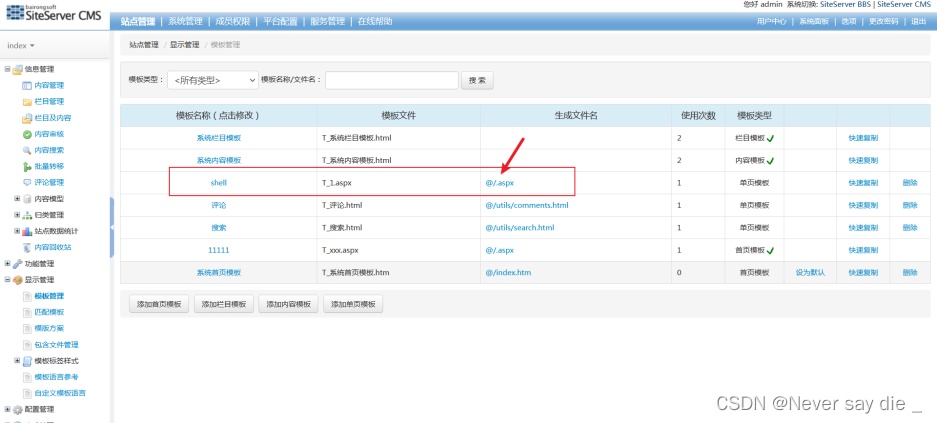
Task: Click the 搜索 button
Action: click(x=477, y=80)
